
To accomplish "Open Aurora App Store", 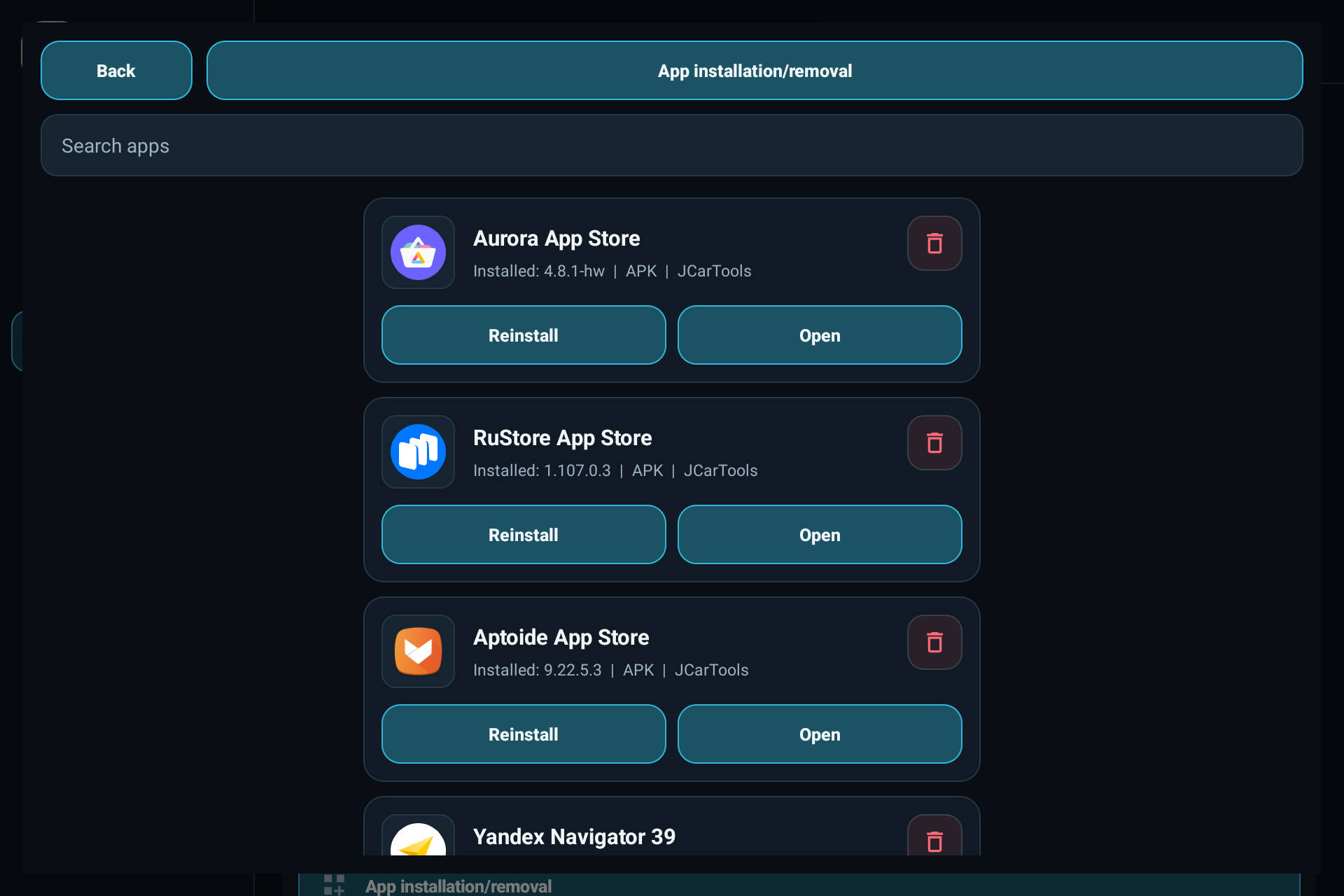I will [820, 335].
